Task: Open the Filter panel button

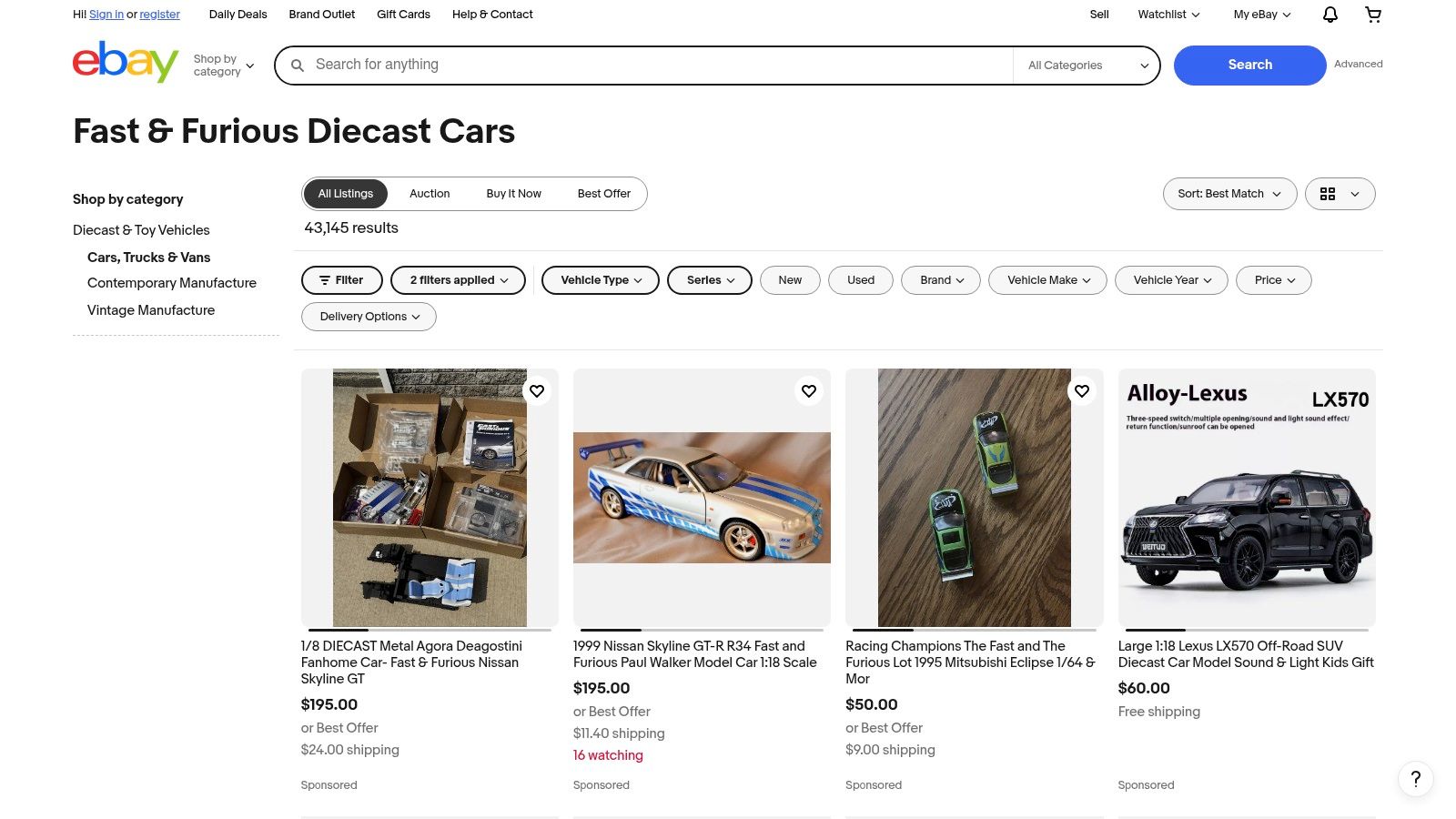Action: coord(341,280)
